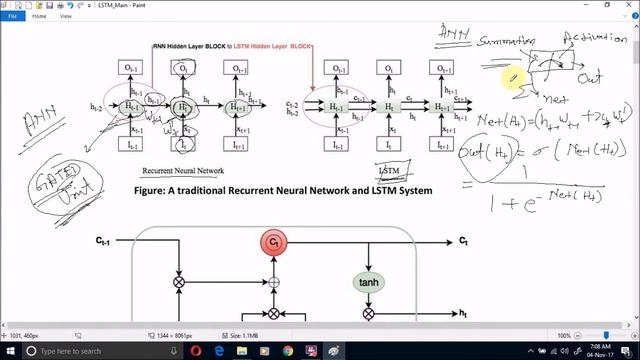The height and width of the screenshot is (360, 640).
Task: Open the File menu
Action: coord(13,16)
